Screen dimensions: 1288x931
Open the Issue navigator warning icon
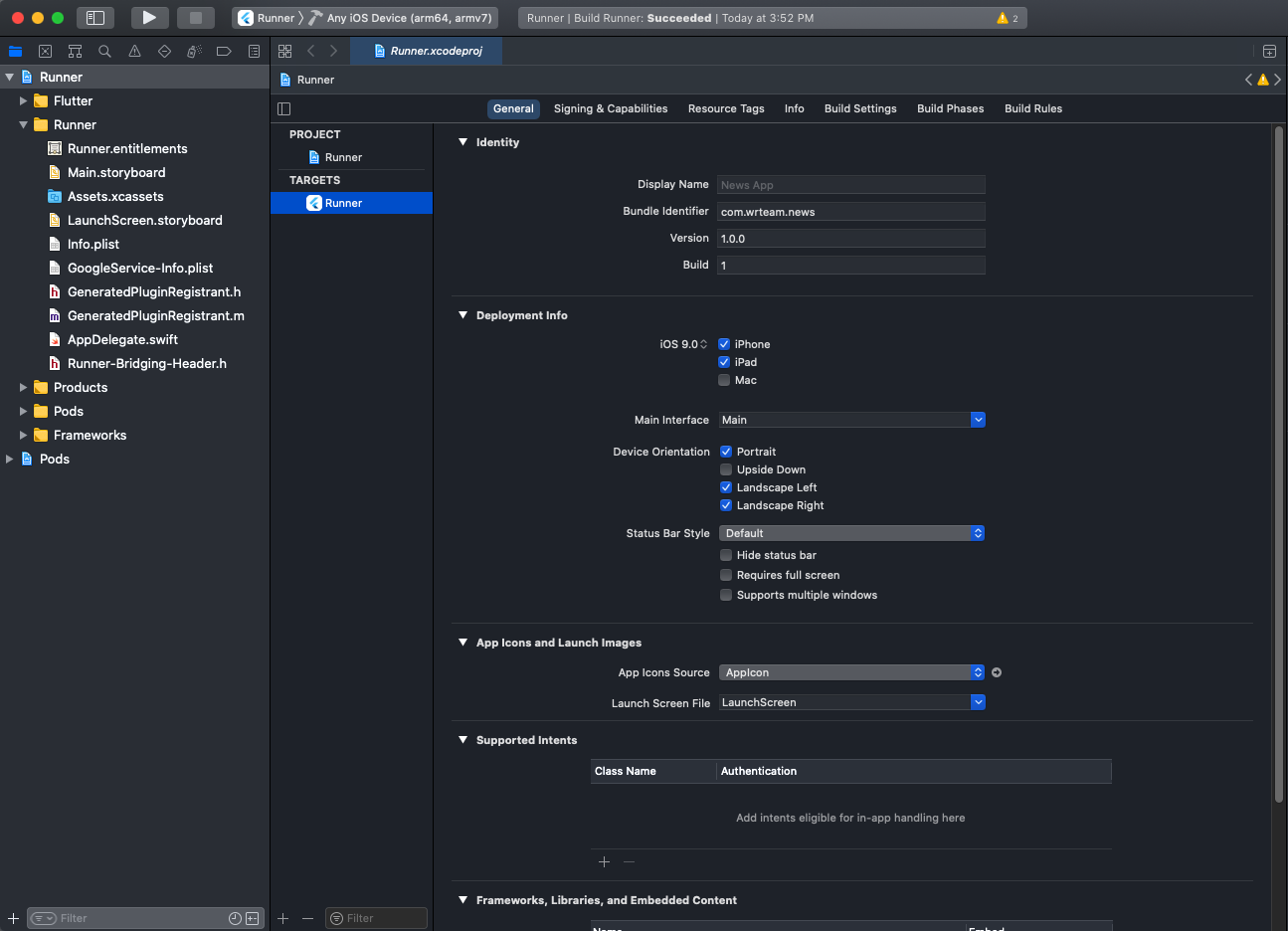point(134,52)
